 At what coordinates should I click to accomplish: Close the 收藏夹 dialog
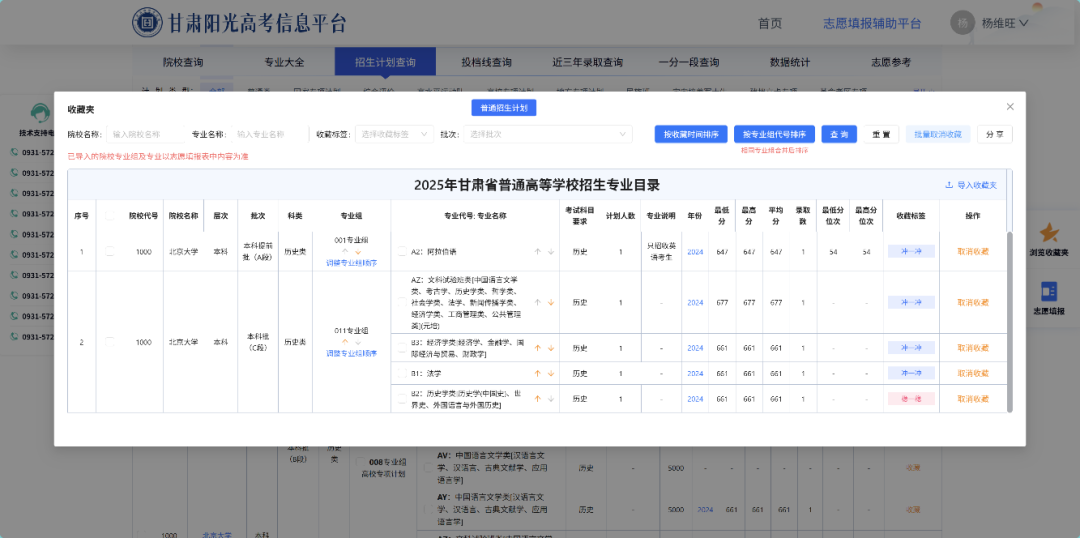[x=1010, y=107]
